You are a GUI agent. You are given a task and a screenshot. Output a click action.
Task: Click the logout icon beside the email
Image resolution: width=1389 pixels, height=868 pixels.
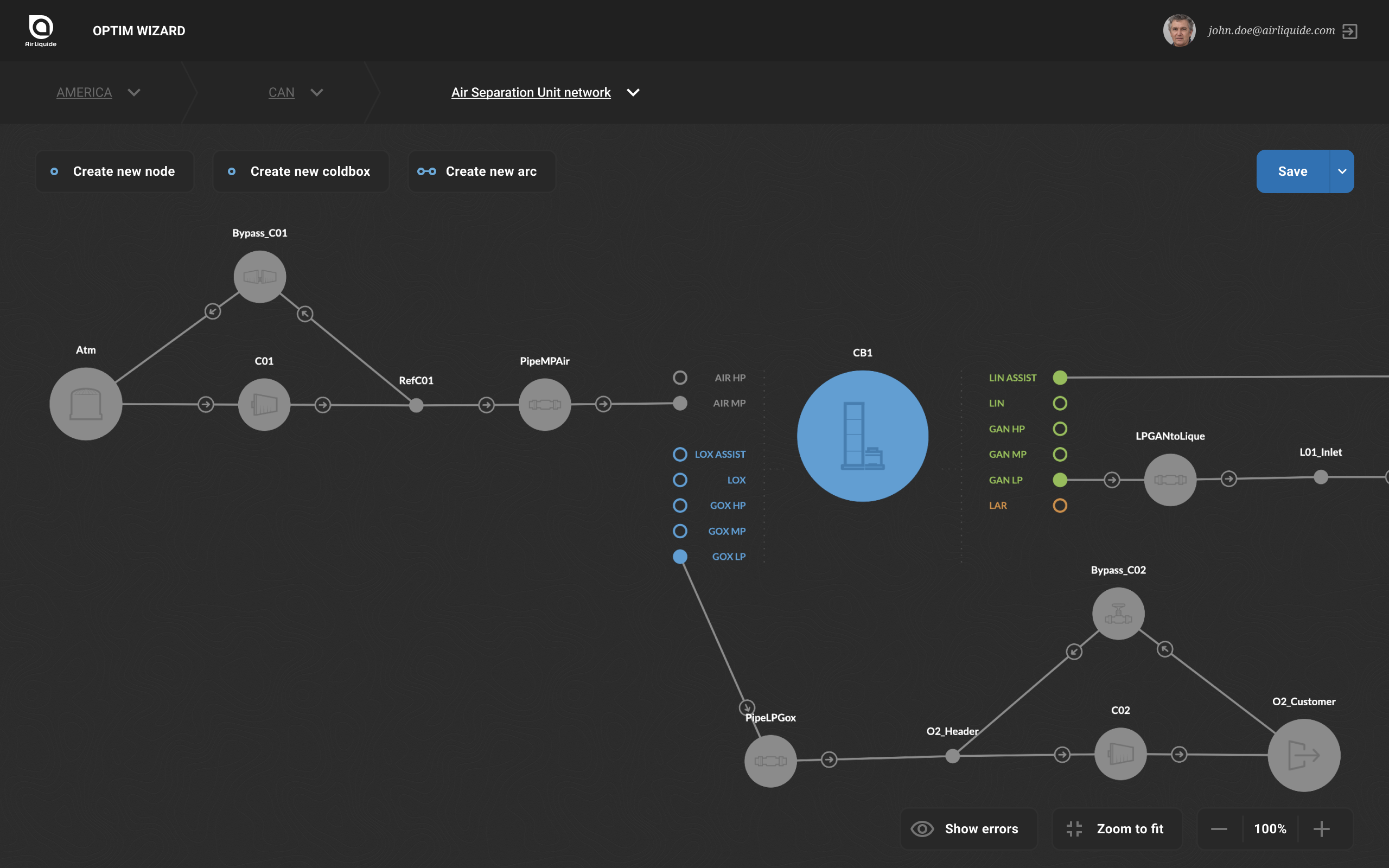[x=1349, y=31]
